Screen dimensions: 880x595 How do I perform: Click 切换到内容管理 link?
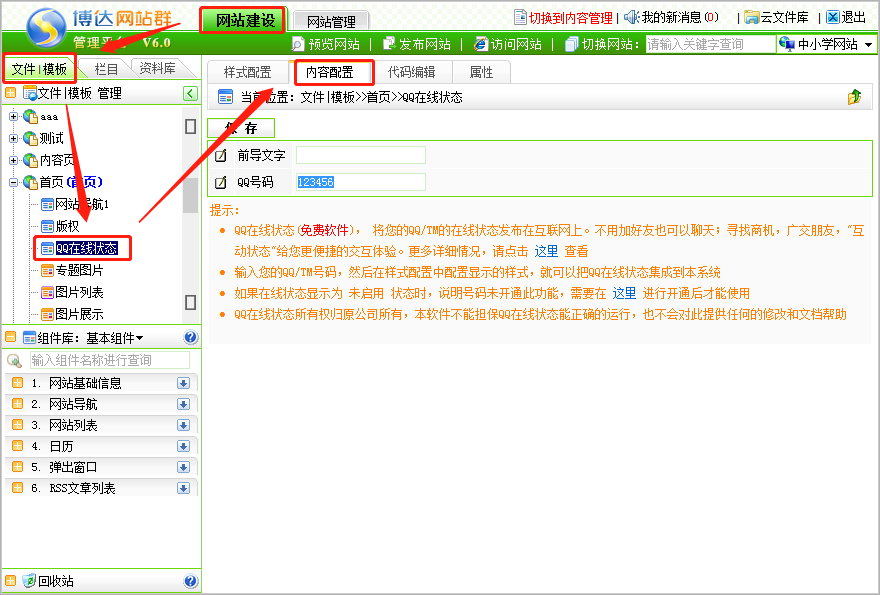(x=562, y=17)
